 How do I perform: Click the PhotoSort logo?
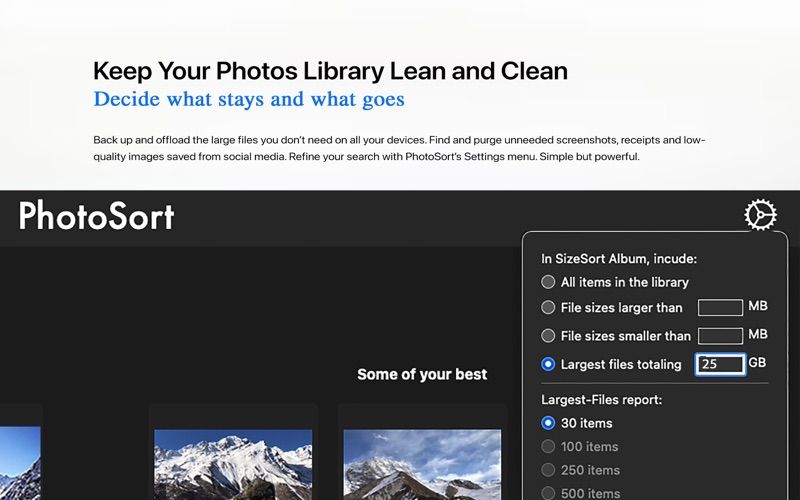click(x=96, y=216)
